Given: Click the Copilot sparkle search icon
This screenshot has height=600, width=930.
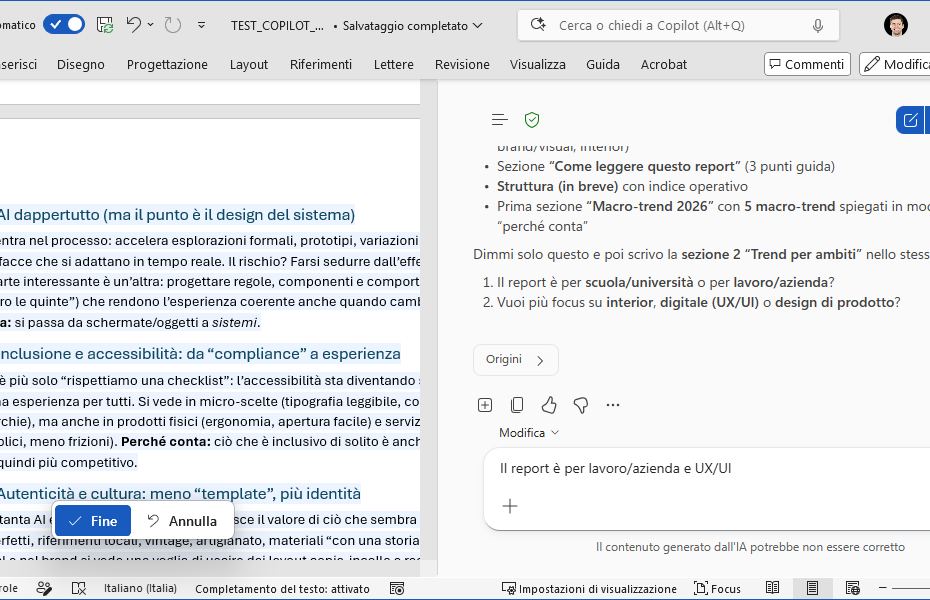Looking at the screenshot, I should coord(538,25).
